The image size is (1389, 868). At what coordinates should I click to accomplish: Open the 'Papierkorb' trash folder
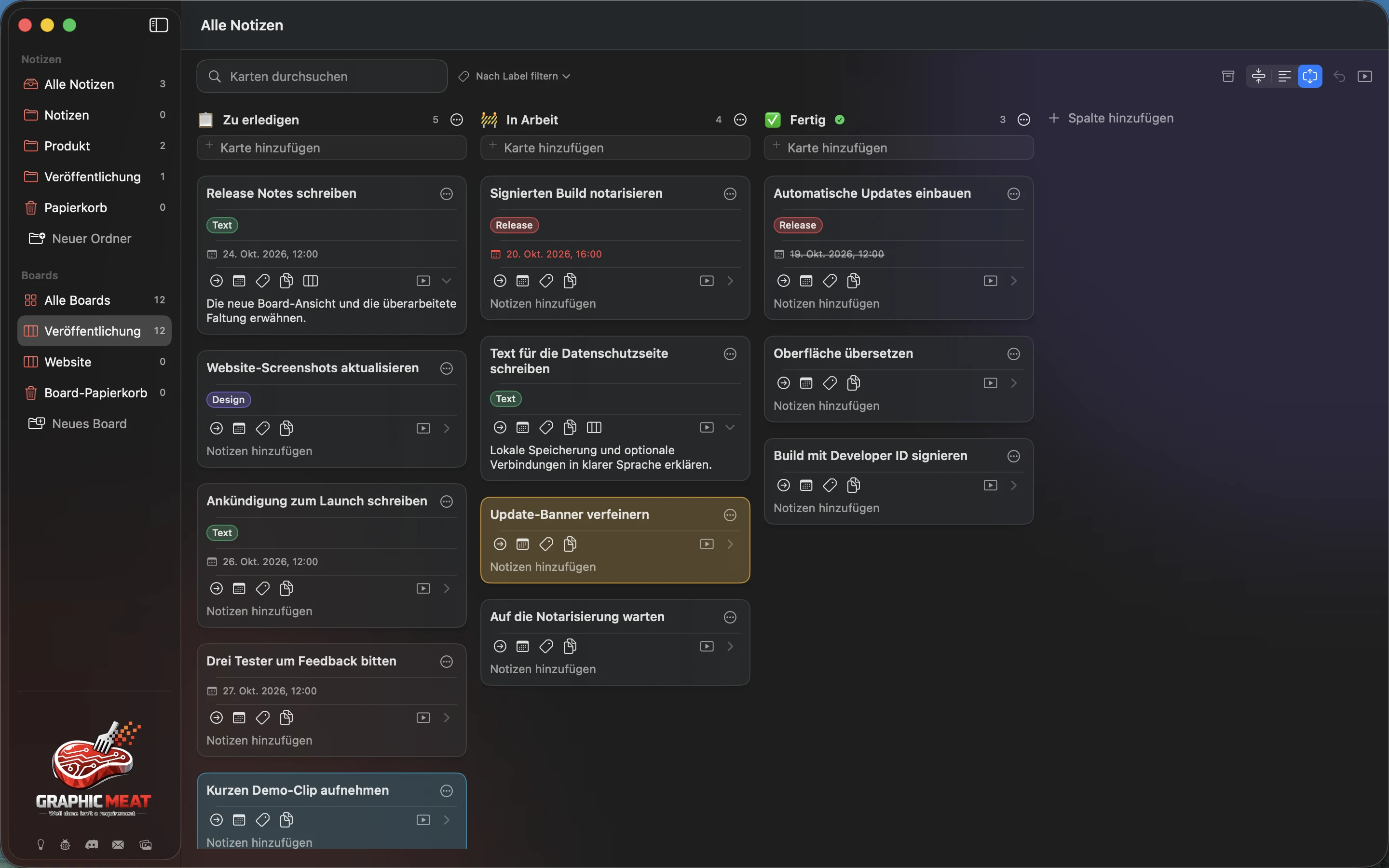94,207
